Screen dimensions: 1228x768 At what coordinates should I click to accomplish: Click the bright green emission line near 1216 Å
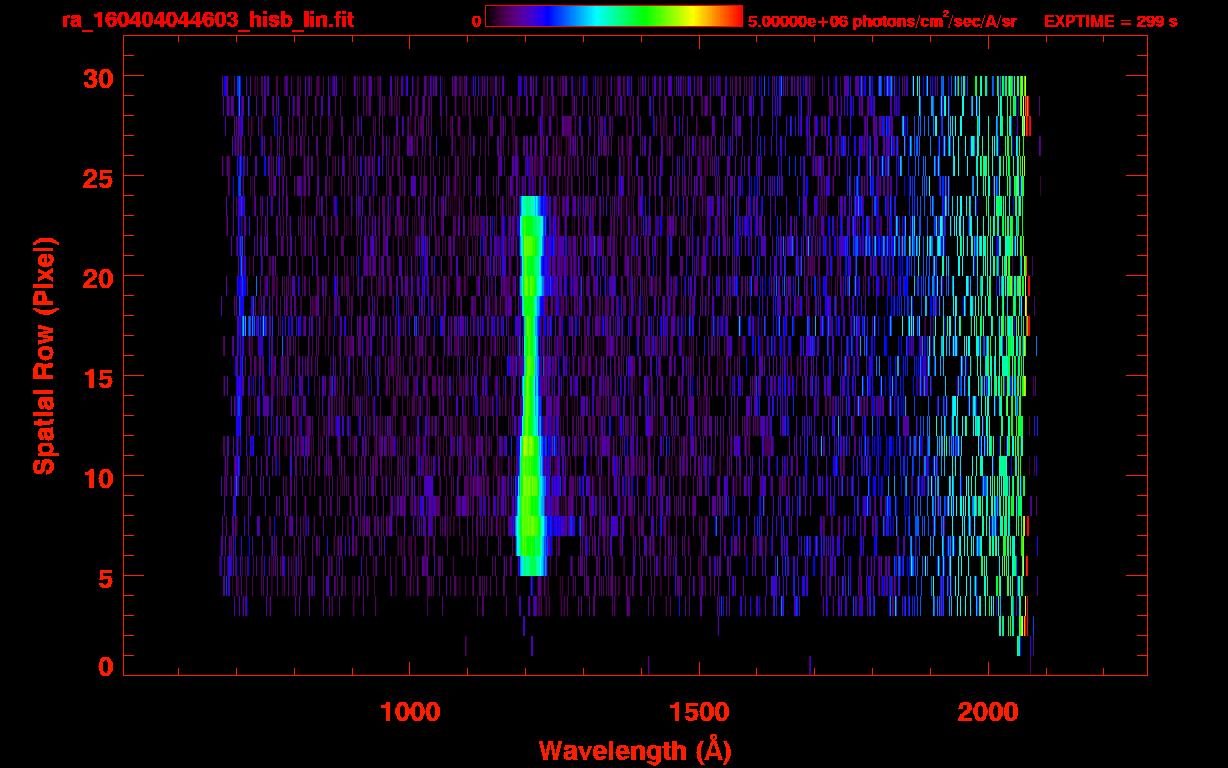(530, 386)
